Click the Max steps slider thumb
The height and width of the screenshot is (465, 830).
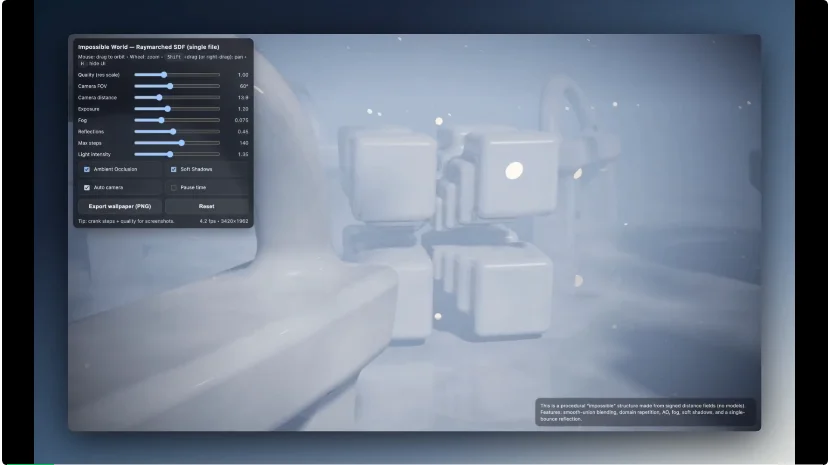coord(181,143)
